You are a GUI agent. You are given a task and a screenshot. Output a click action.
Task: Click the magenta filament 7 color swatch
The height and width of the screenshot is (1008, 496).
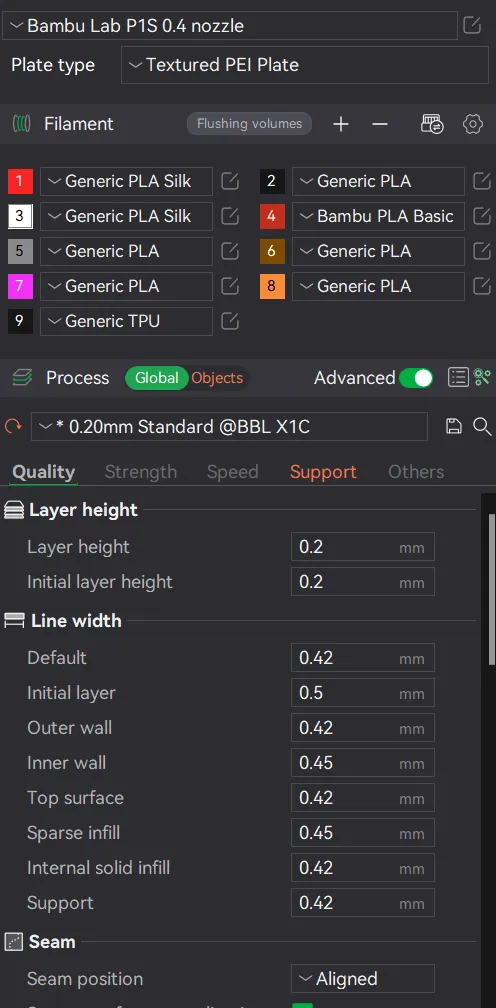click(20, 286)
